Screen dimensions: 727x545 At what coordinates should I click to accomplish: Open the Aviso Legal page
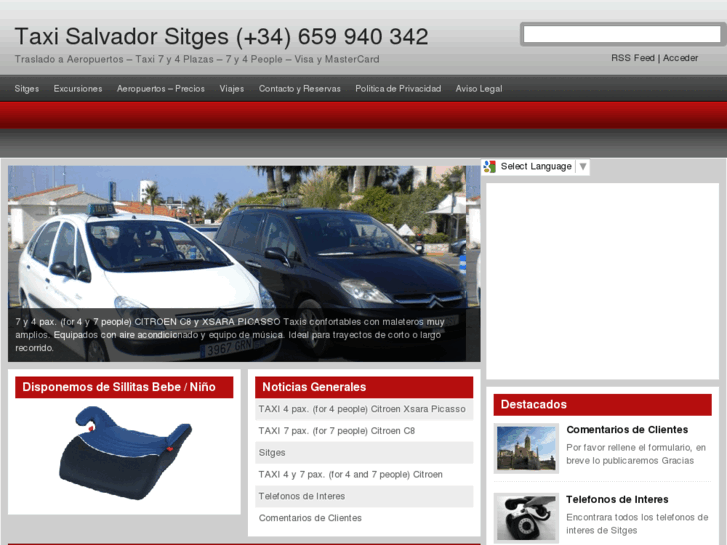pyautogui.click(x=479, y=89)
